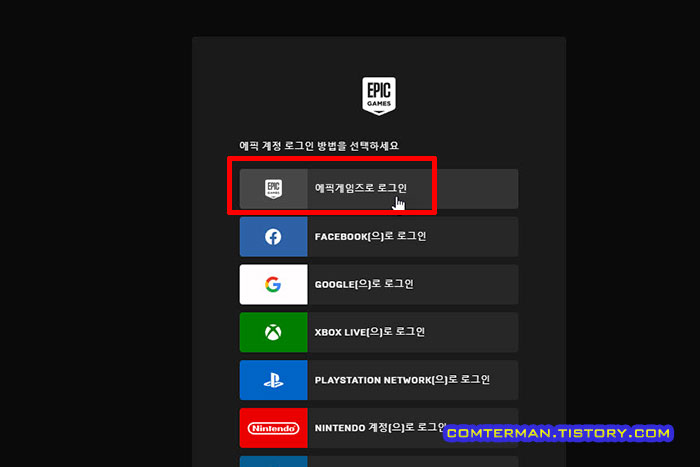Choose FACEBOOK(으)로 로그인 option
700x467 pixels.
[379, 237]
